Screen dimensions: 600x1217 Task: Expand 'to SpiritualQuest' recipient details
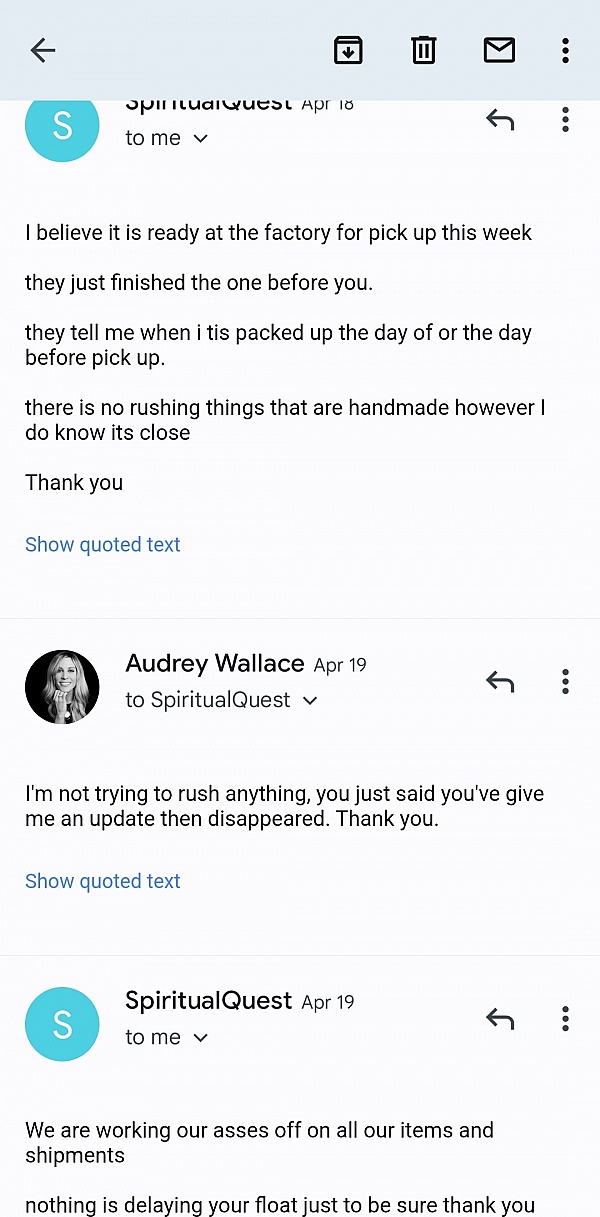point(310,701)
